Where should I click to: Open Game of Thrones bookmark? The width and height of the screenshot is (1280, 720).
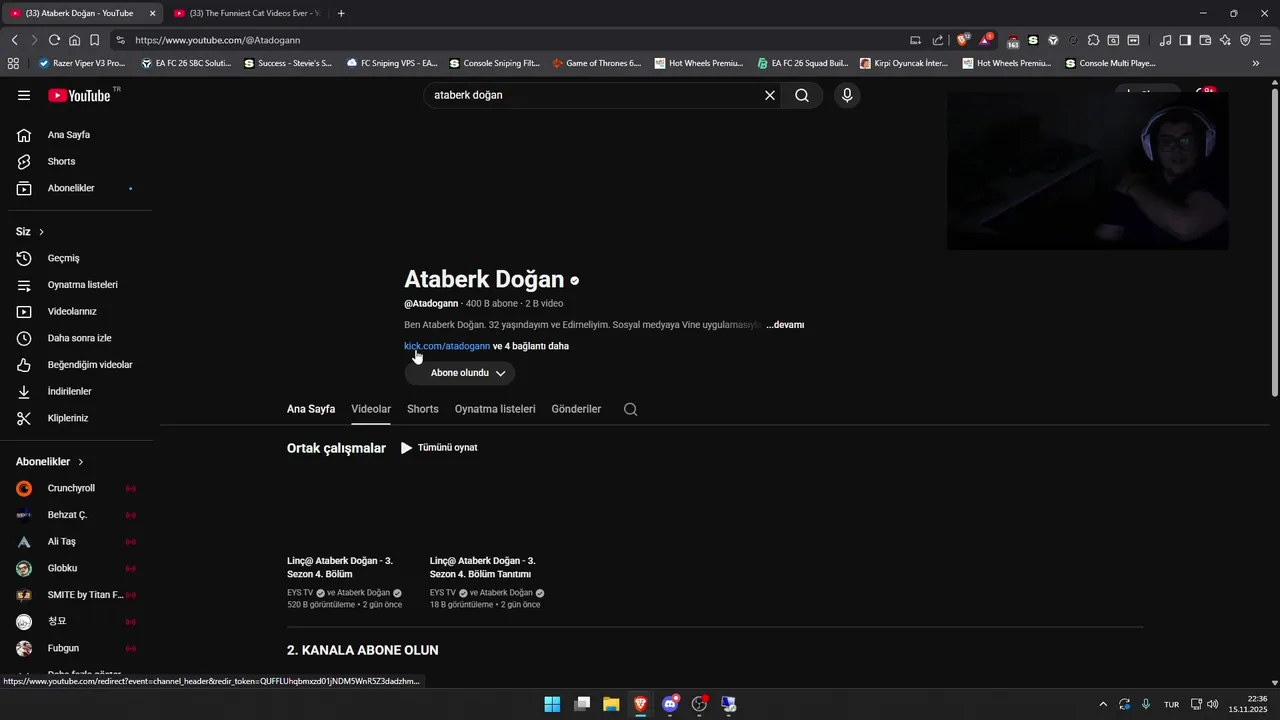click(x=596, y=63)
